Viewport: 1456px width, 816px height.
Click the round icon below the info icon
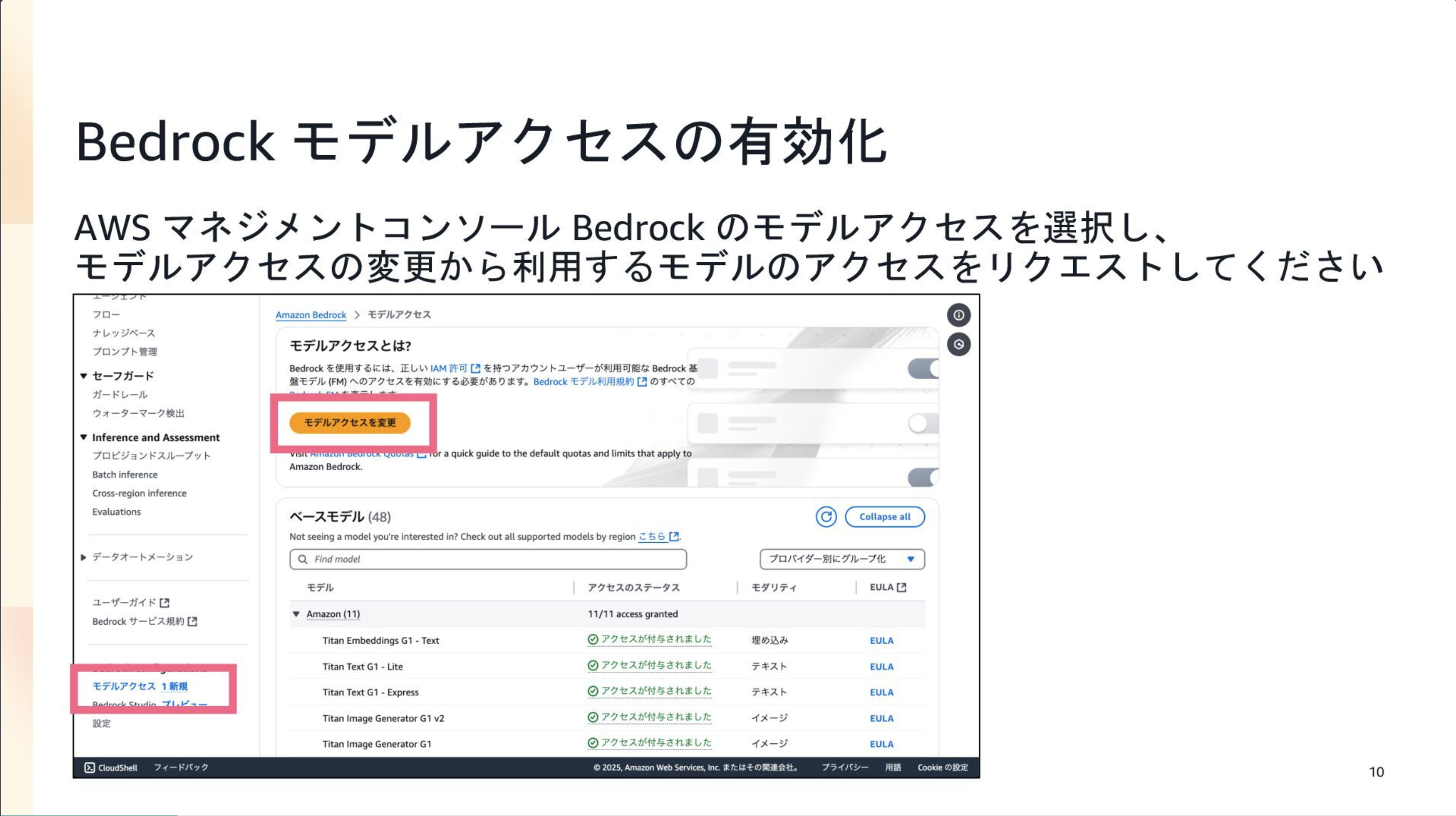click(959, 344)
